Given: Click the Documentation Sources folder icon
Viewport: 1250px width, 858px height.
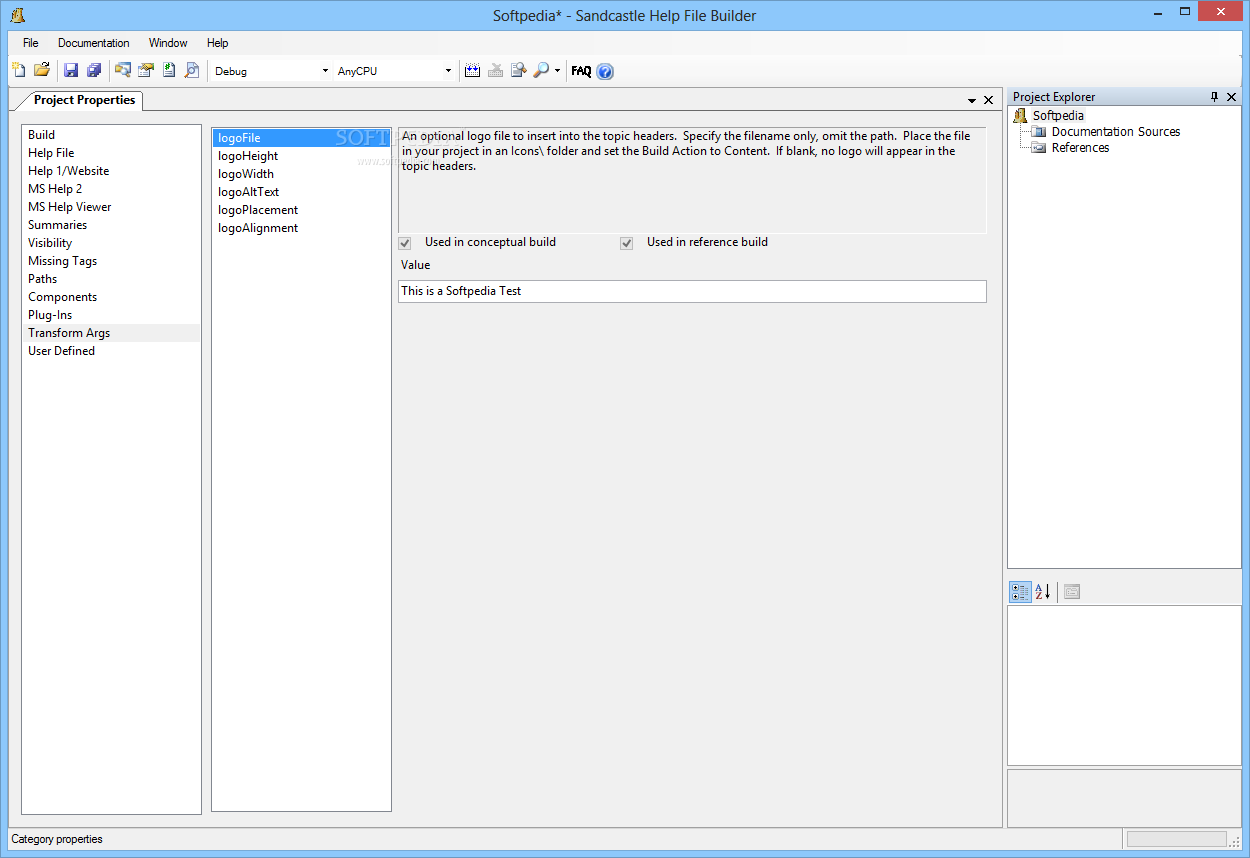Looking at the screenshot, I should coord(1039,132).
